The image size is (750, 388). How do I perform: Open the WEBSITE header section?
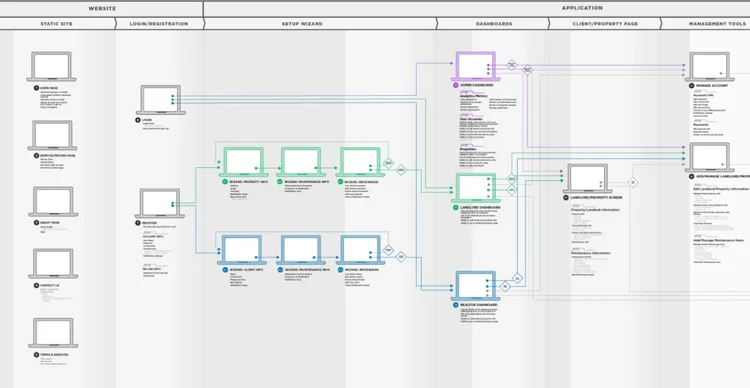click(x=102, y=9)
